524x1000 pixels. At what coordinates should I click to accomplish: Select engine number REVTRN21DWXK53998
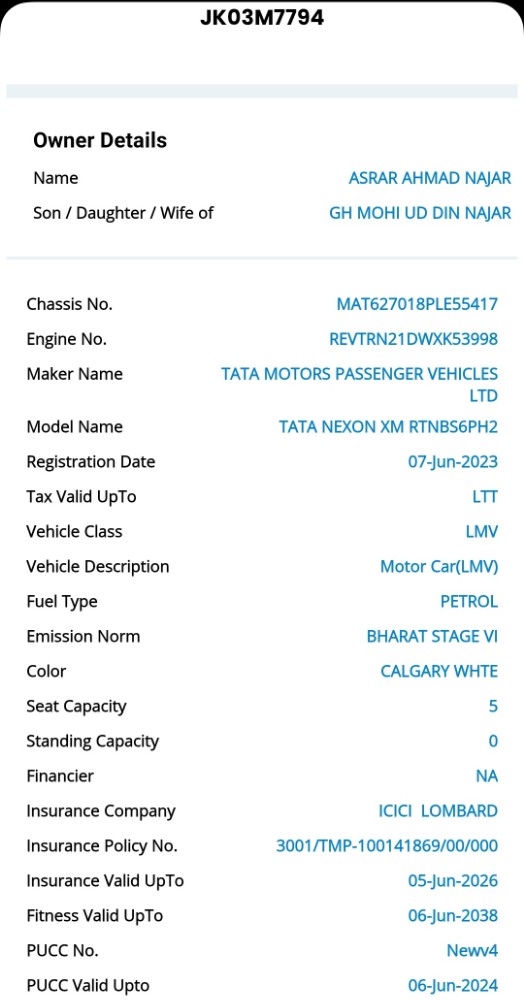point(413,339)
